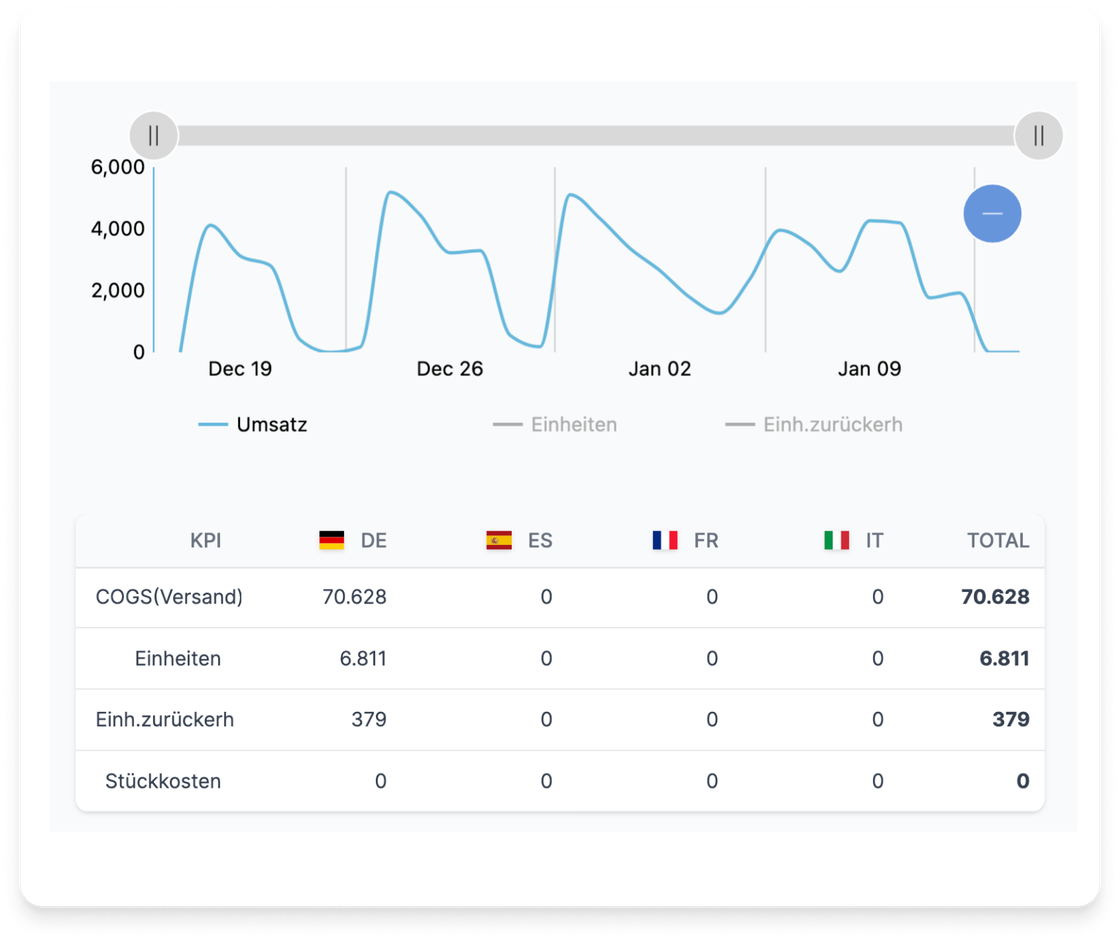The image size is (1120, 941).
Task: Click the TOTAL column header
Action: 998,540
